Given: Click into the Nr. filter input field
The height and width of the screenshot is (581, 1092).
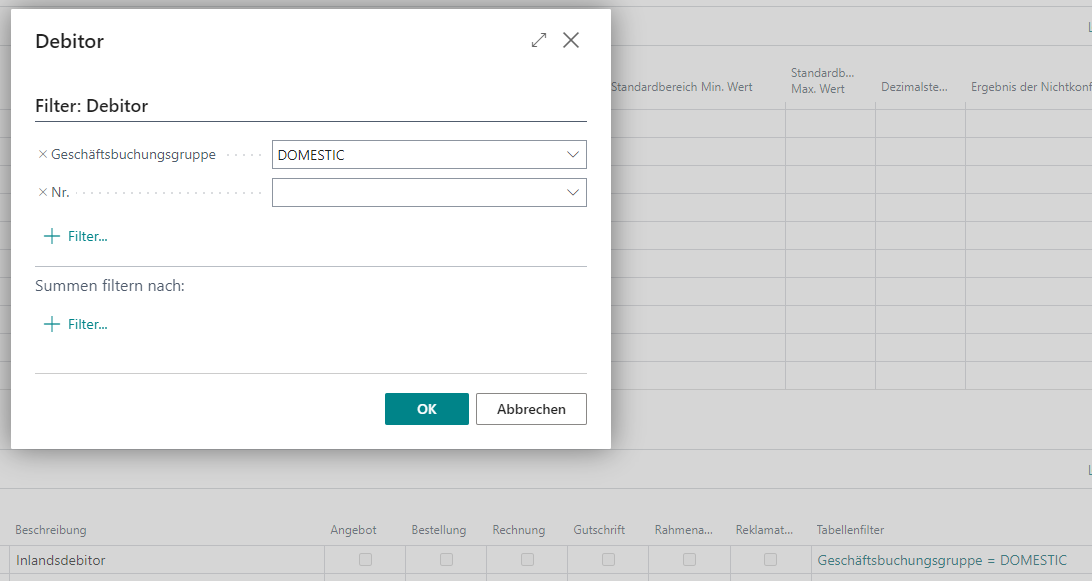Looking at the screenshot, I should pos(415,192).
